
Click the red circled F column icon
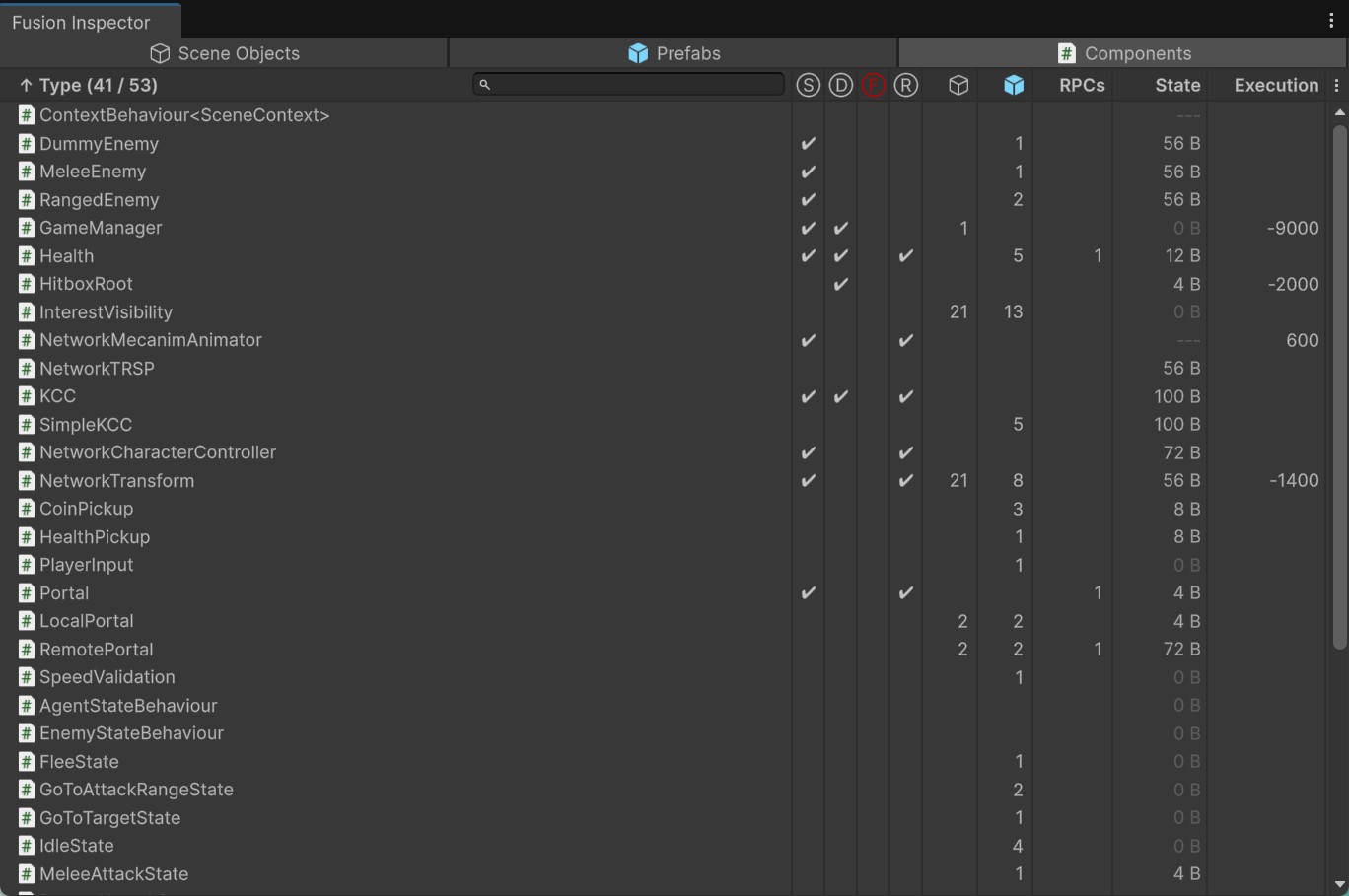(x=873, y=85)
